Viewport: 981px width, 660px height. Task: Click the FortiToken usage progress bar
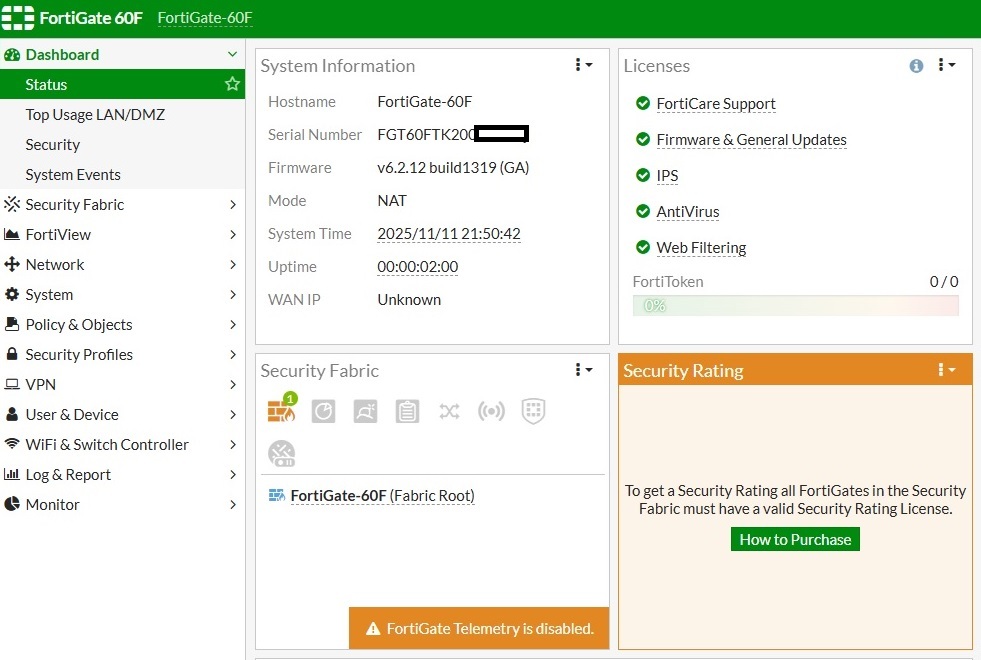click(795, 305)
